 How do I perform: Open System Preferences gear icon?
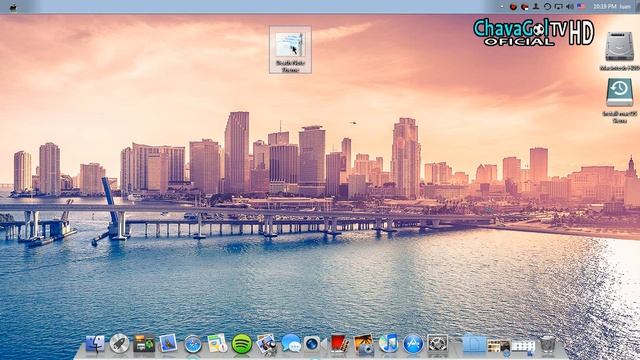point(437,344)
